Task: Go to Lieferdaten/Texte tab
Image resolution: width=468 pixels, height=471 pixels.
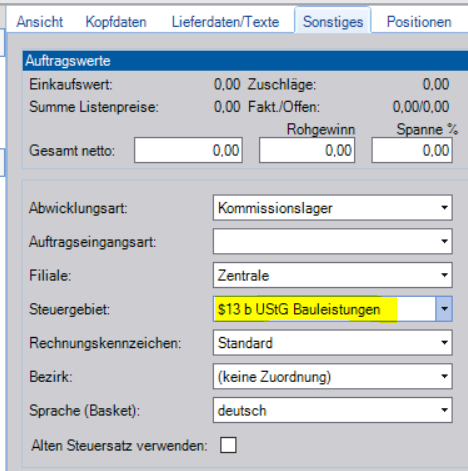Action: (225, 22)
